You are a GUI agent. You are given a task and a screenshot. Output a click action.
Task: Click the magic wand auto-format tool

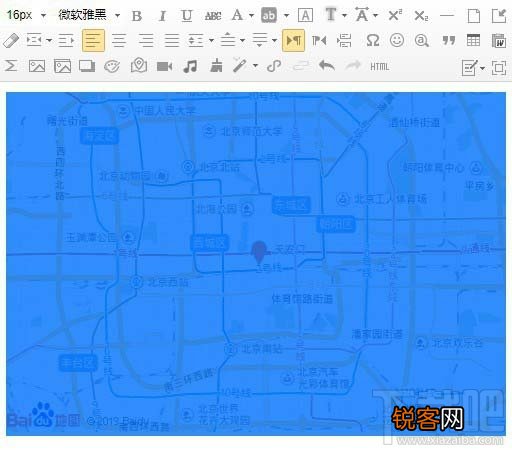(x=240, y=65)
